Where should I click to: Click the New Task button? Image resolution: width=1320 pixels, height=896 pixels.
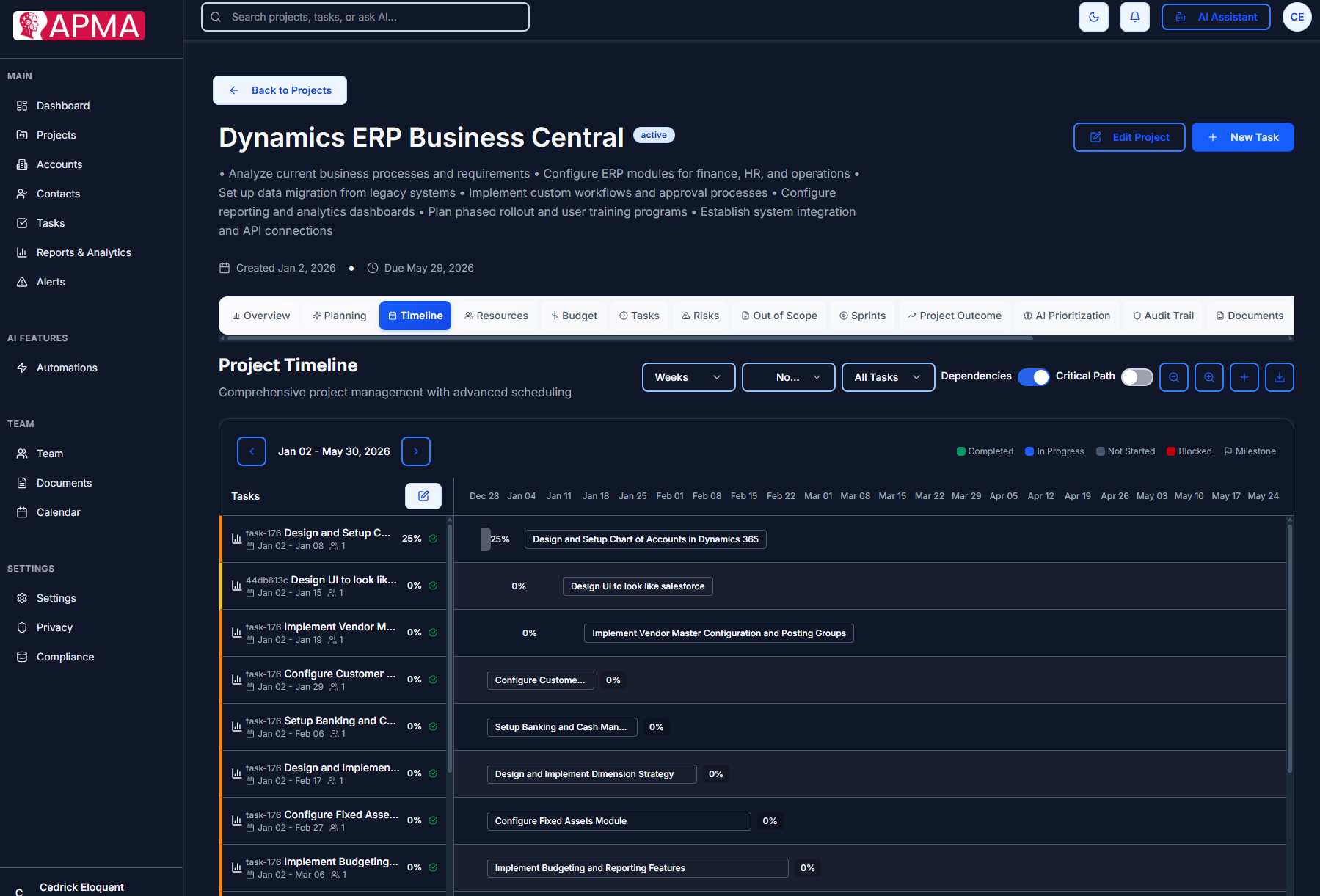point(1242,137)
